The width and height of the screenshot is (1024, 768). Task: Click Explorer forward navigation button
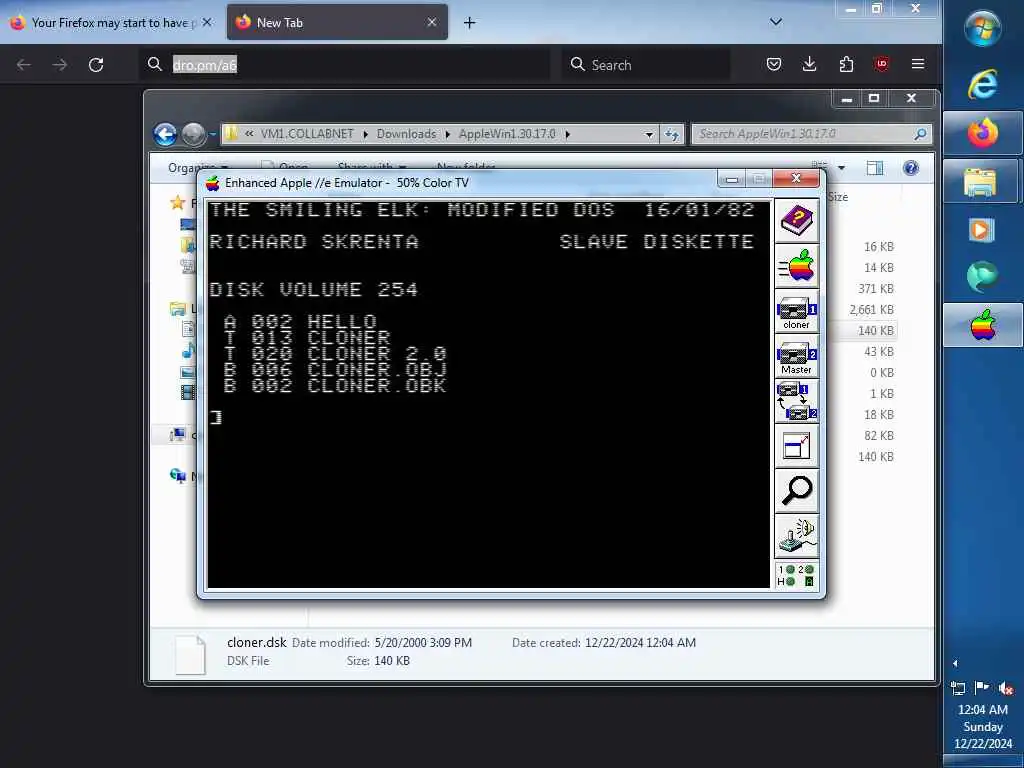click(x=193, y=134)
